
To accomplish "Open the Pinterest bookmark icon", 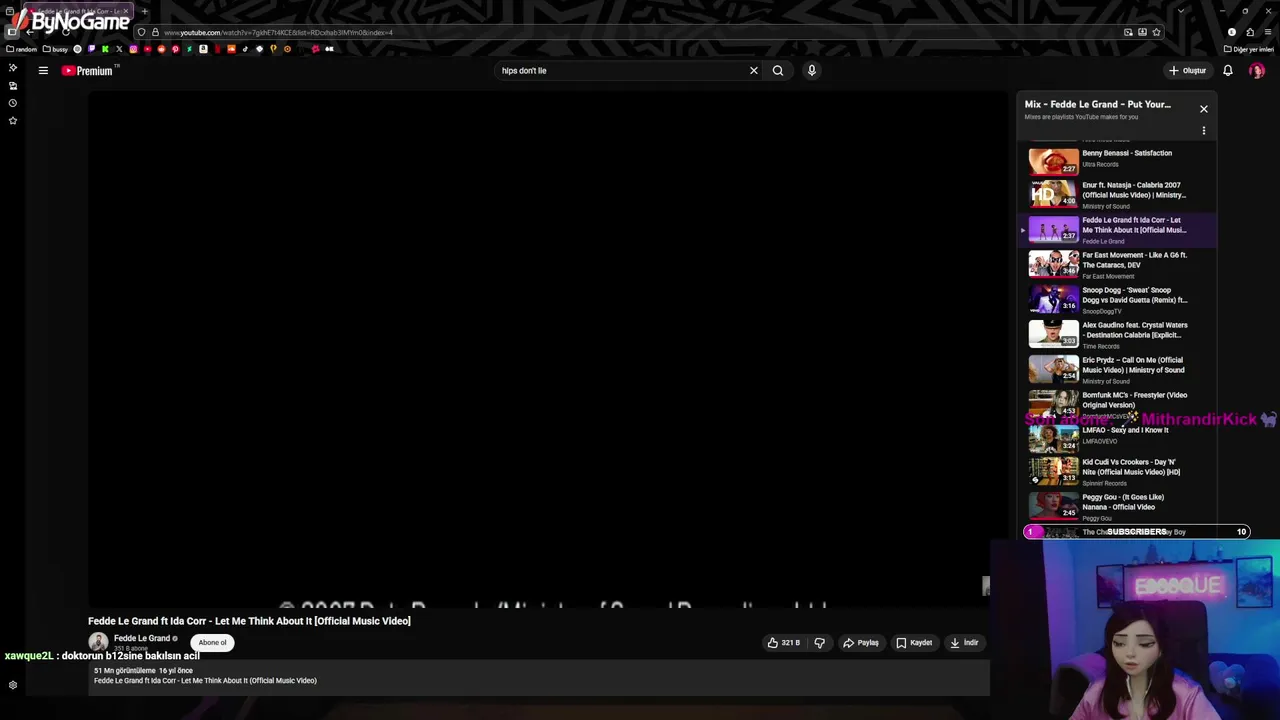I will tap(175, 49).
